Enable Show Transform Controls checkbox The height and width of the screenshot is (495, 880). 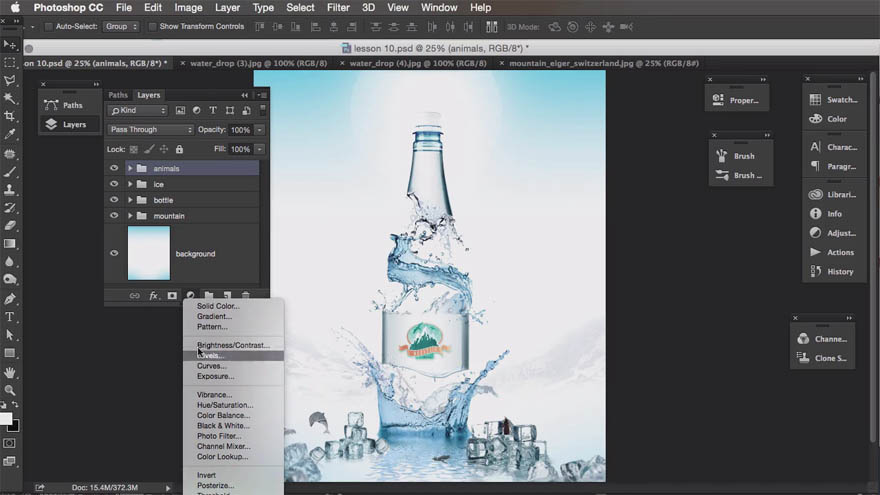[x=152, y=26]
